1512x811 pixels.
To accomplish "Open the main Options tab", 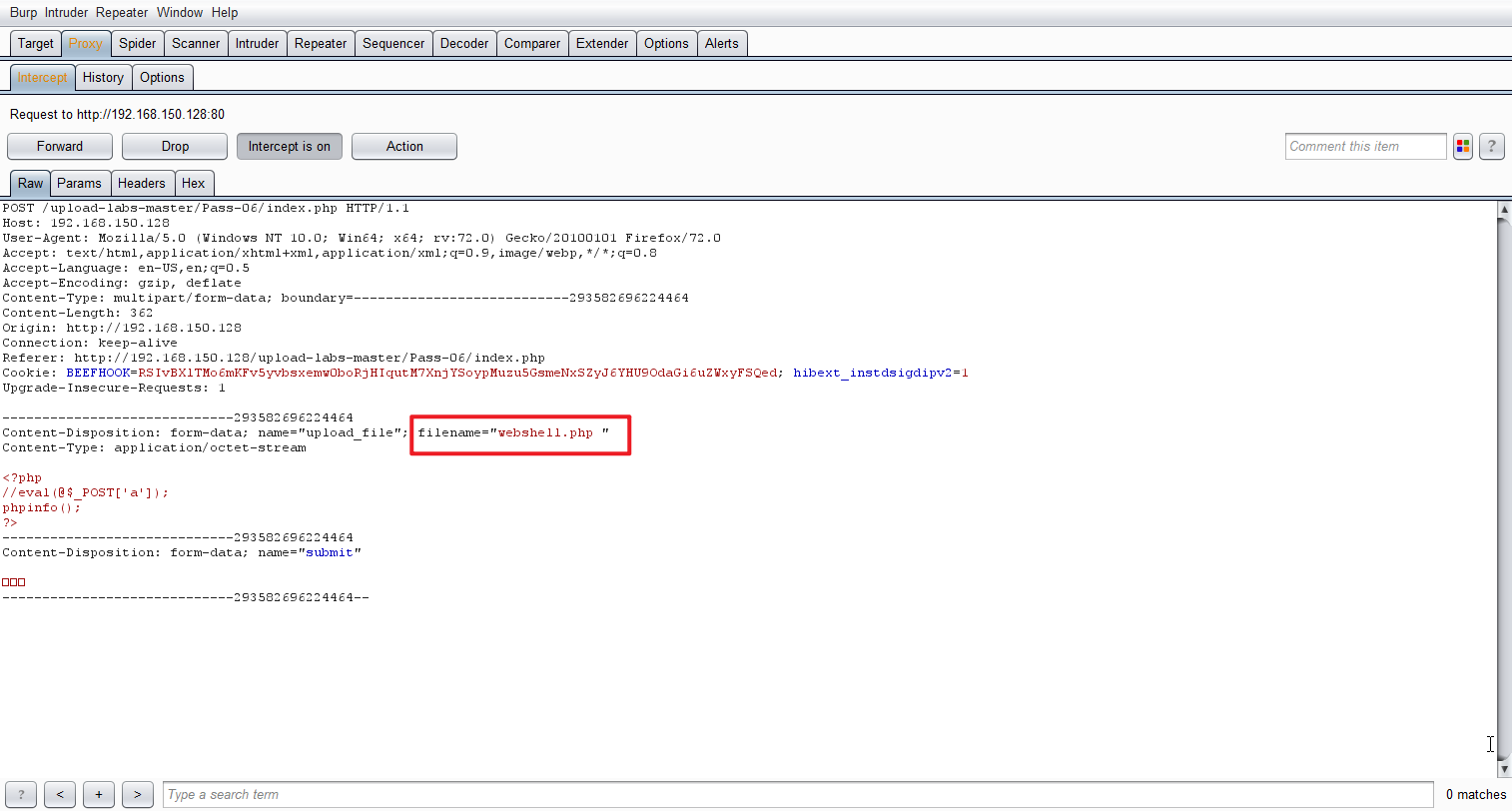I will click(666, 43).
